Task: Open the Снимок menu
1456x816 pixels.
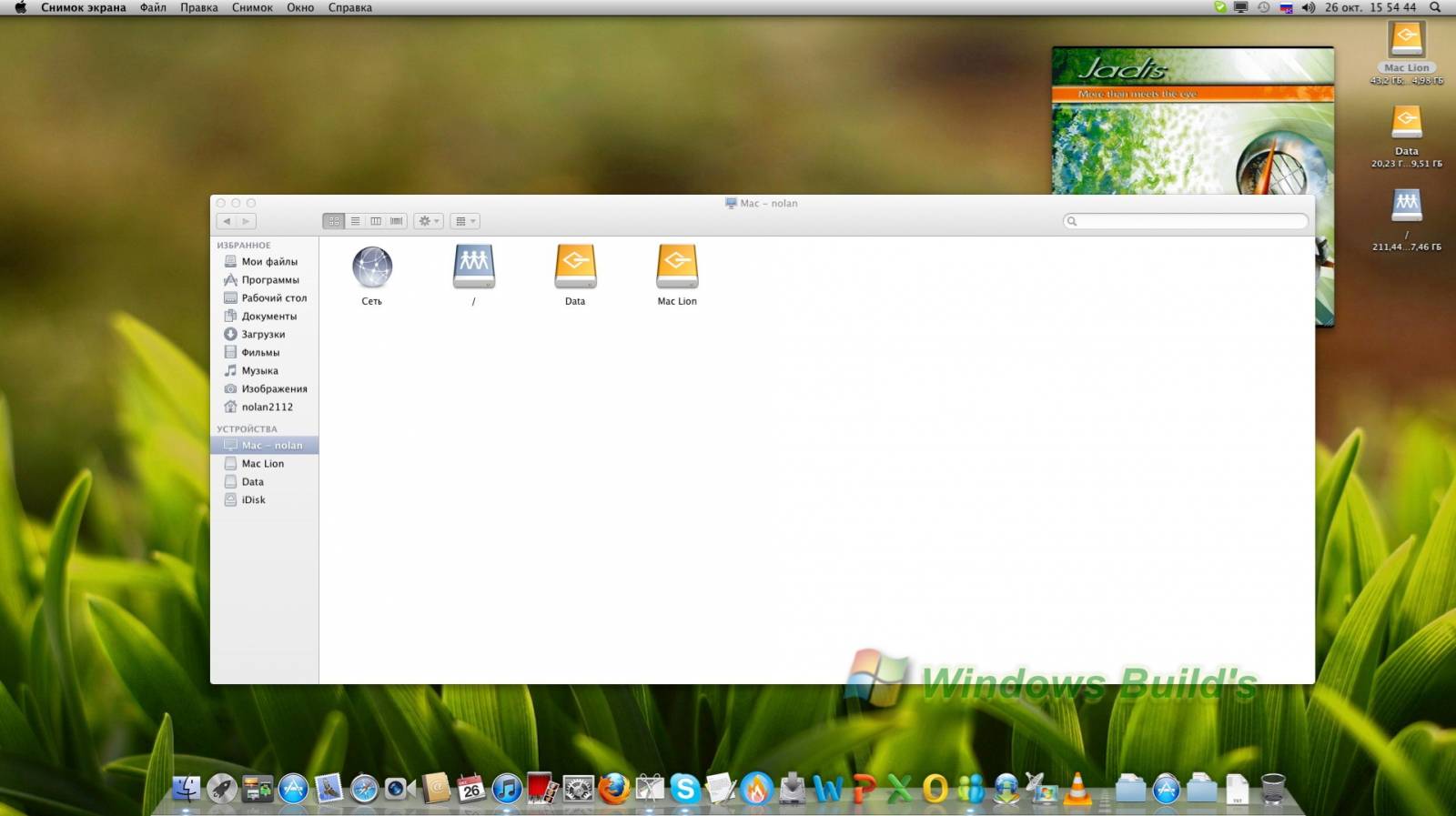Action: click(x=252, y=7)
